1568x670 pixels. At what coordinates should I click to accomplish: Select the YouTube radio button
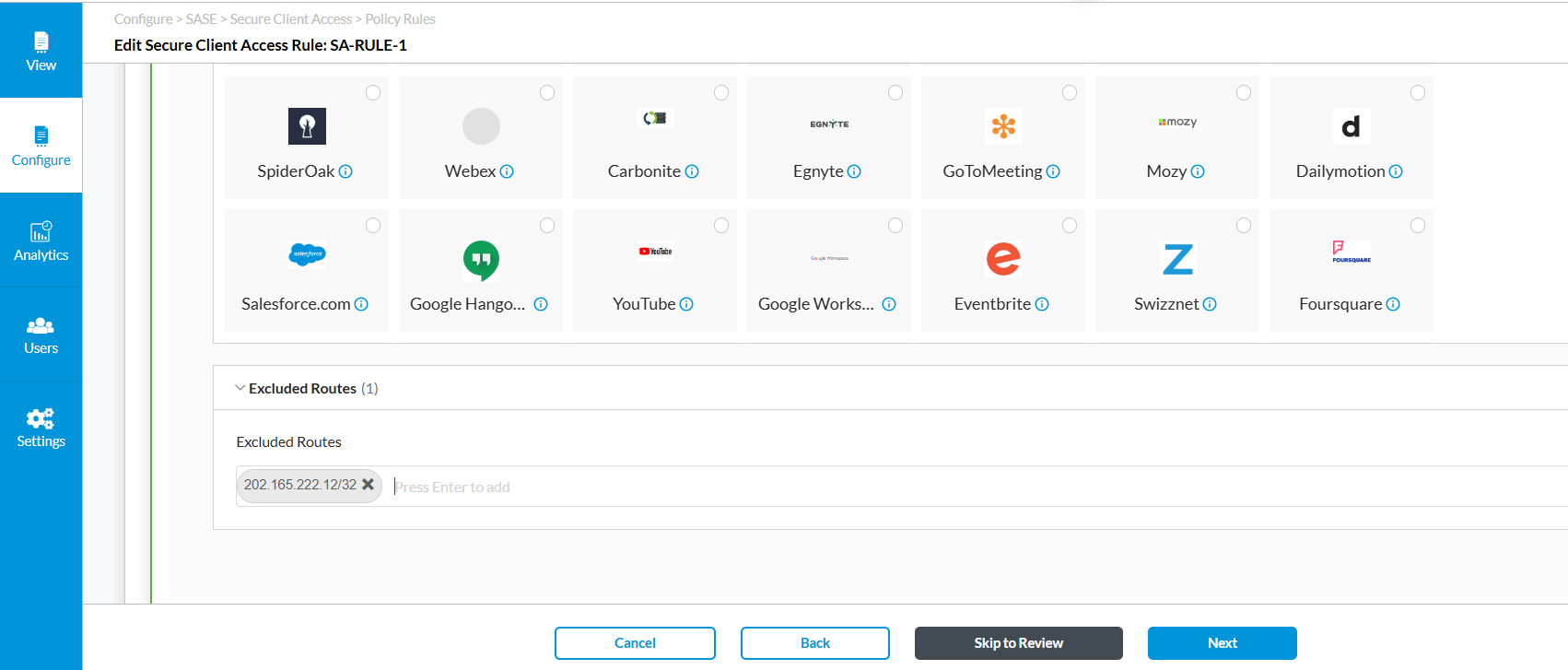pos(721,225)
